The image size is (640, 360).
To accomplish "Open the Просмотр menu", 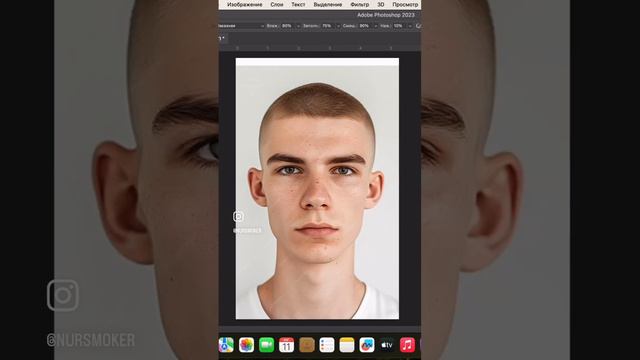I will [405, 4].
